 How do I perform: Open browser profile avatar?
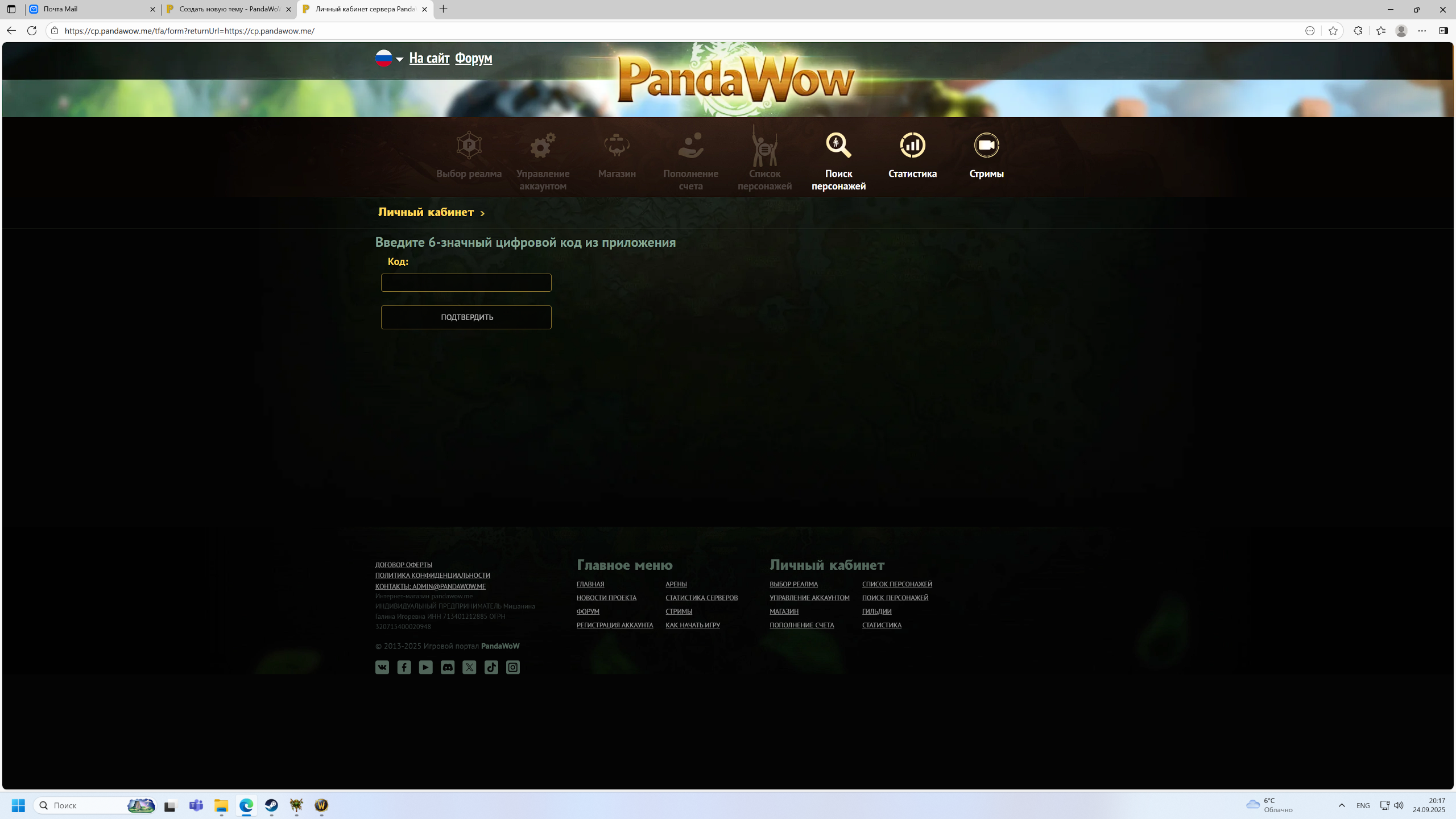tap(1401, 31)
